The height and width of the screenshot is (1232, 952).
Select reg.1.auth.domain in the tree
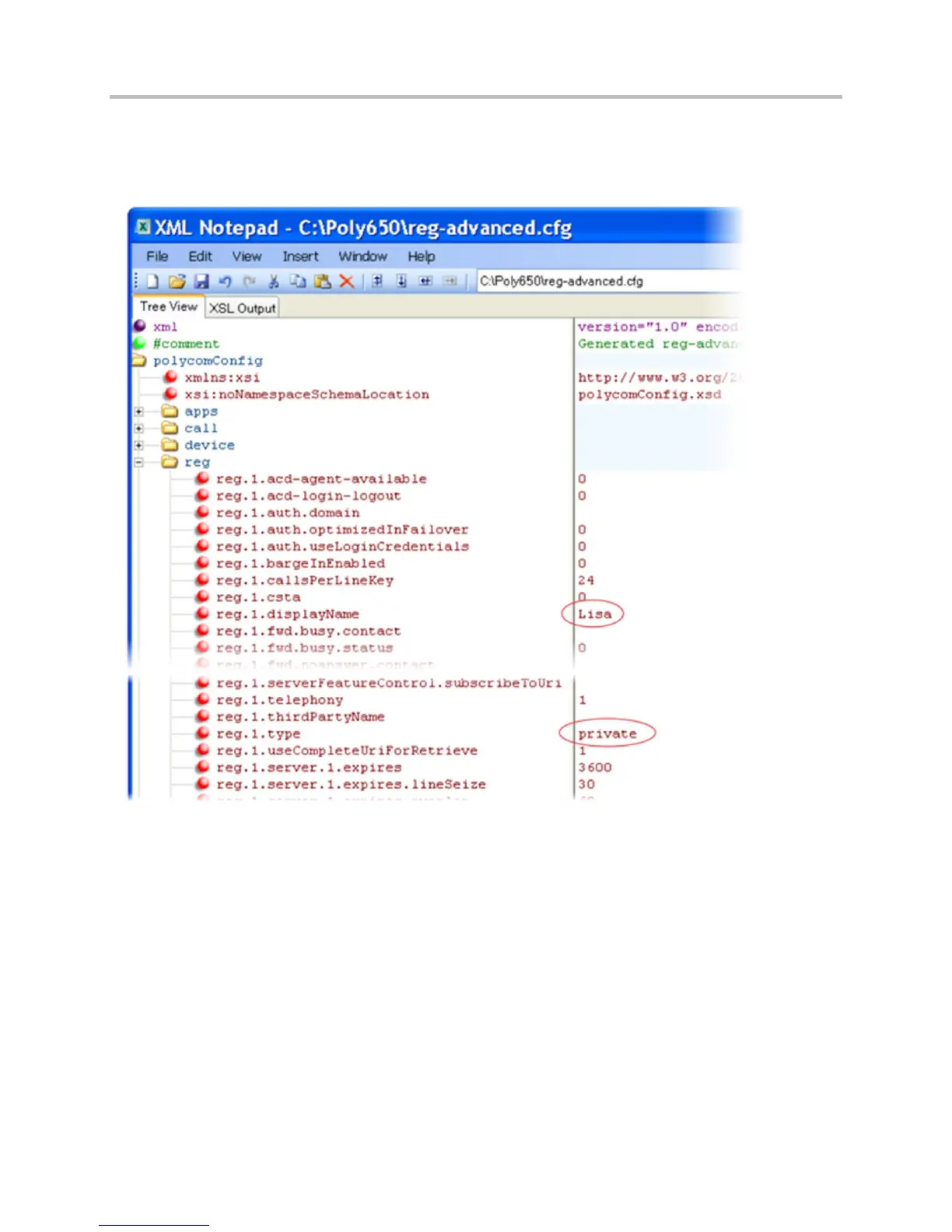(288, 513)
